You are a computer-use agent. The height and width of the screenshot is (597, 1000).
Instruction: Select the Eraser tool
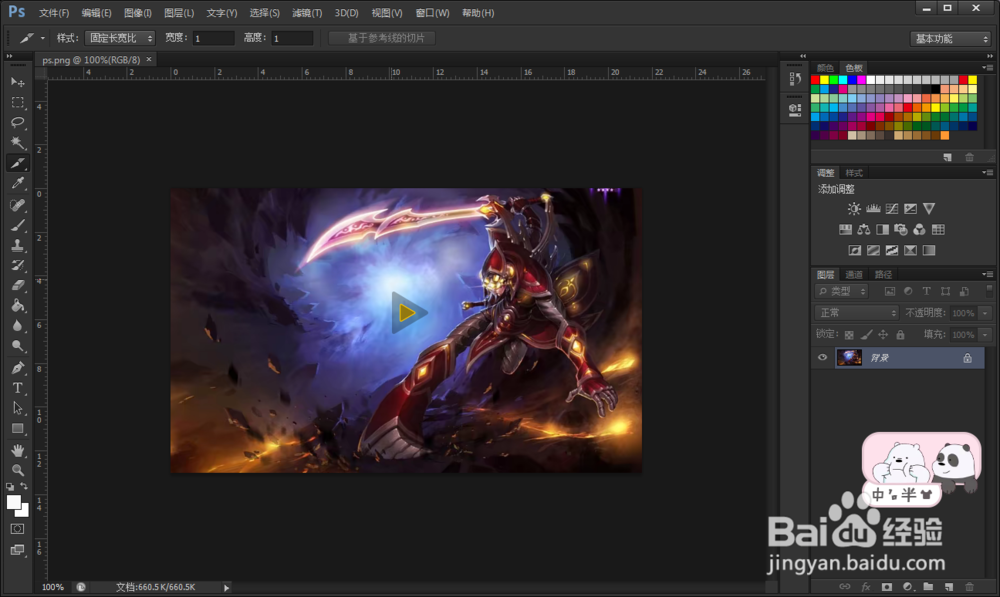click(17, 285)
